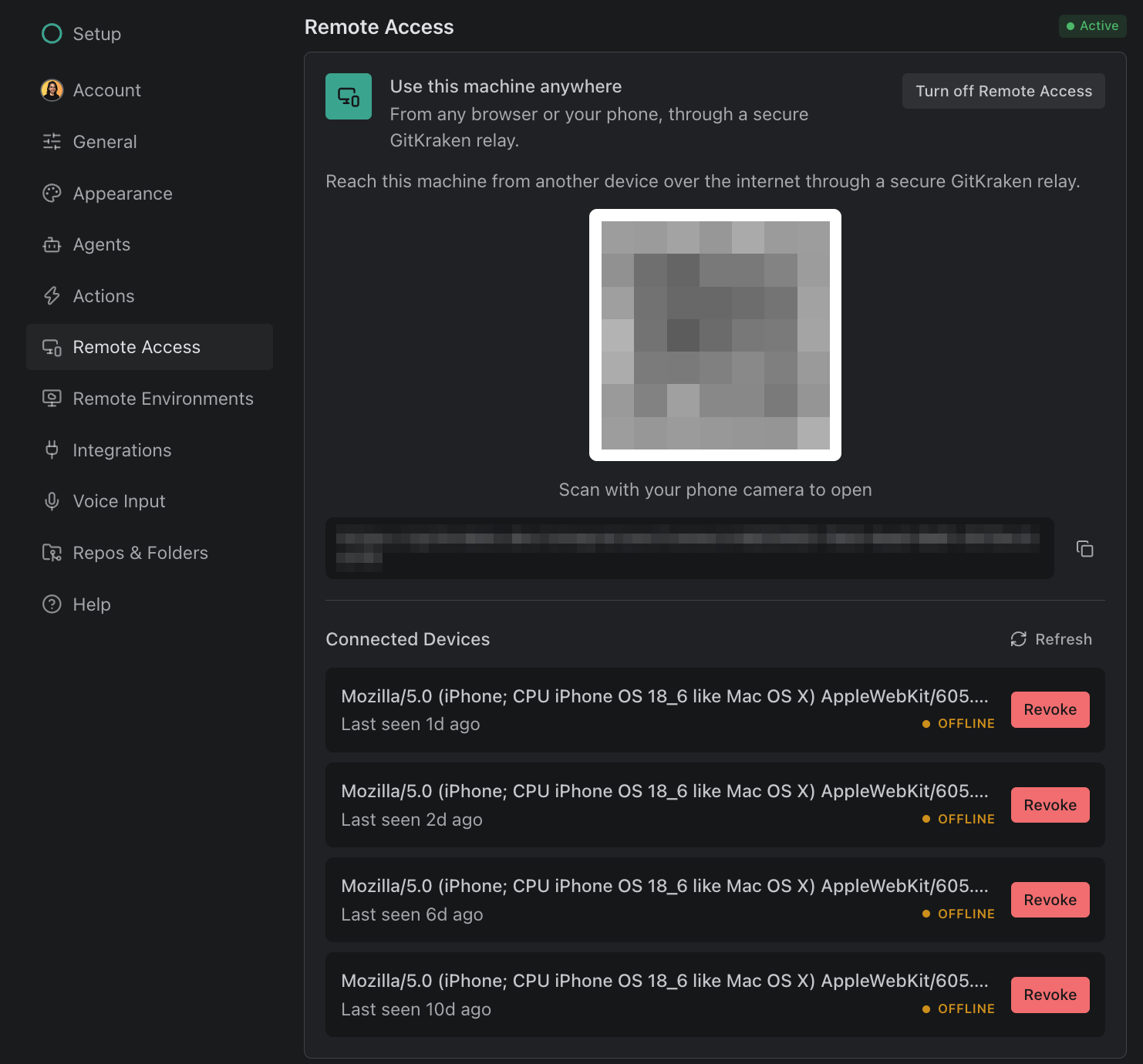Select Actions in the sidebar

tap(150, 296)
